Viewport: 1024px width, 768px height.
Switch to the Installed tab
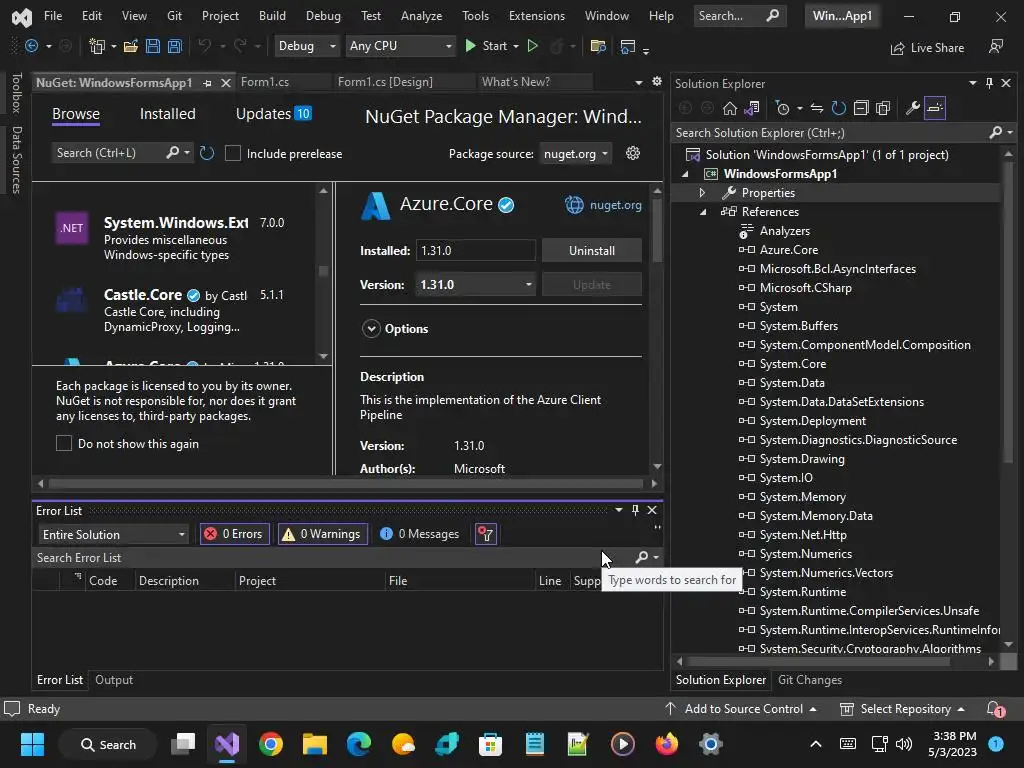pyautogui.click(x=167, y=114)
